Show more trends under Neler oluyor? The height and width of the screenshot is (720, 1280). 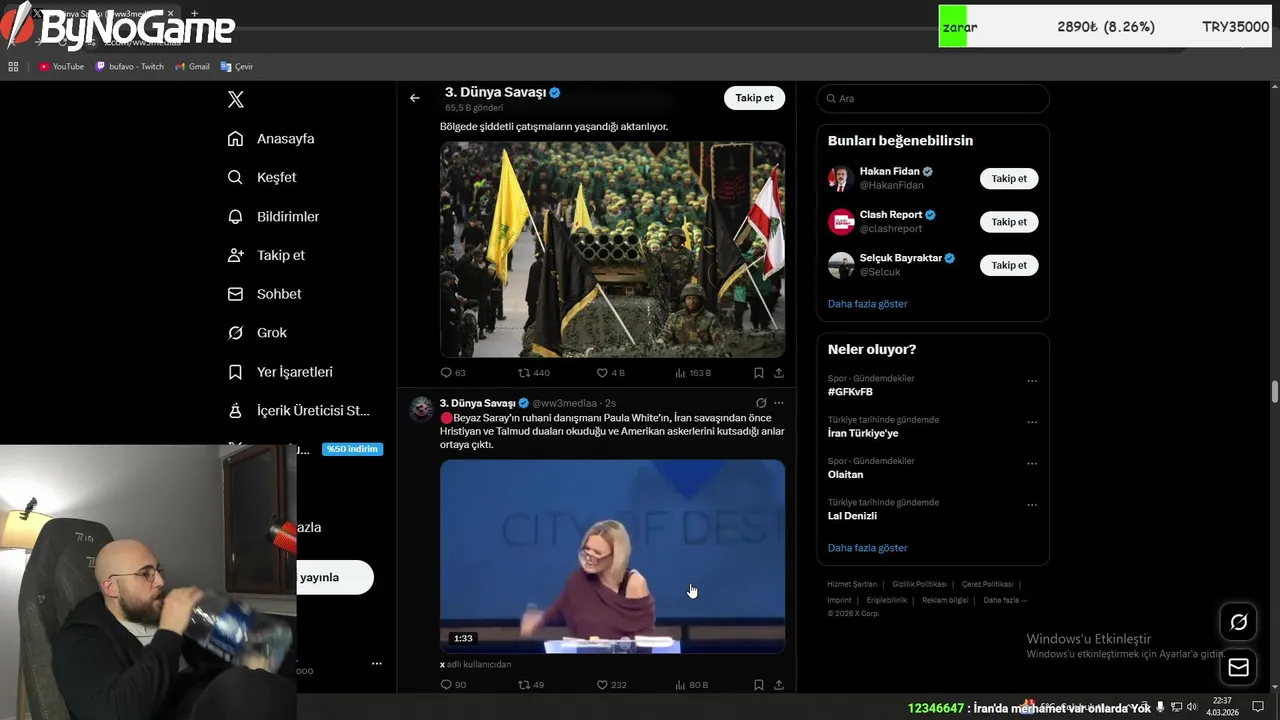tap(867, 548)
